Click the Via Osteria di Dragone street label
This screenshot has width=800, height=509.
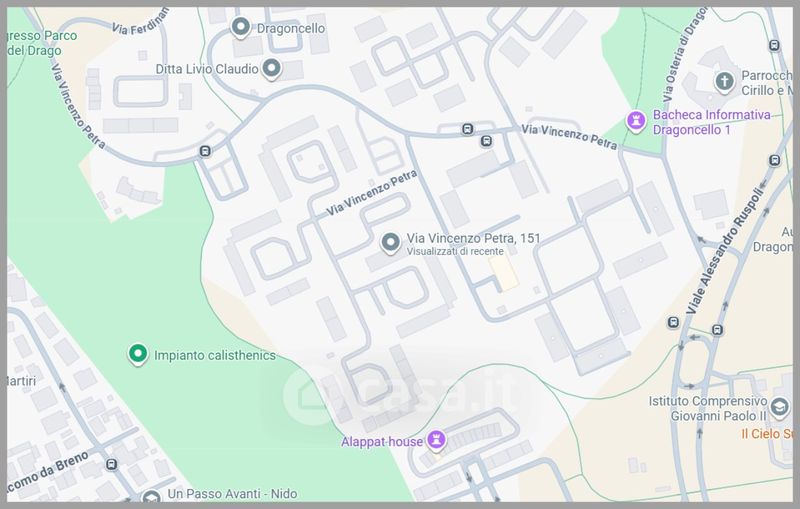pyautogui.click(x=684, y=54)
